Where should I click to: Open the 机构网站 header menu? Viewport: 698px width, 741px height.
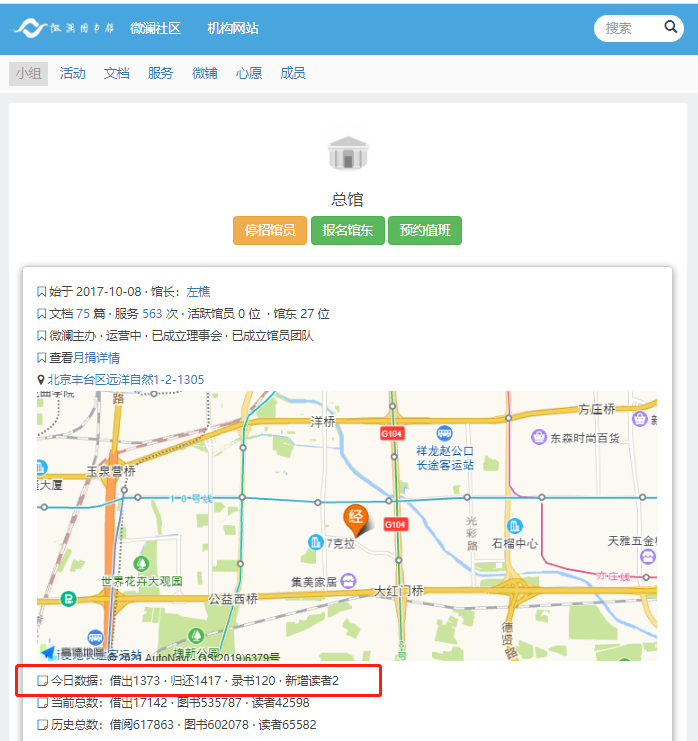233,28
